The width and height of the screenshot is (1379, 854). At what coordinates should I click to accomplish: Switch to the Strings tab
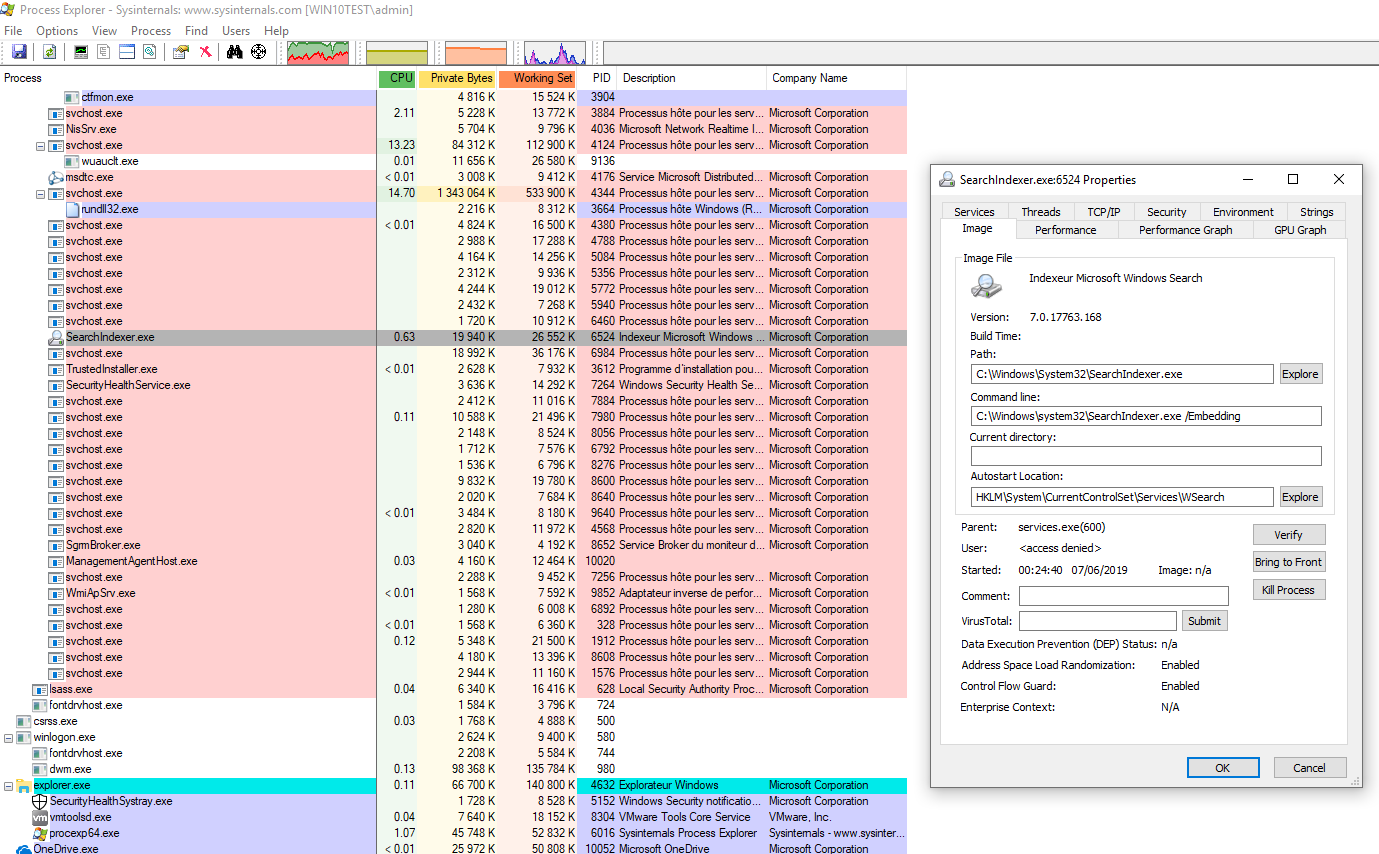point(1316,212)
